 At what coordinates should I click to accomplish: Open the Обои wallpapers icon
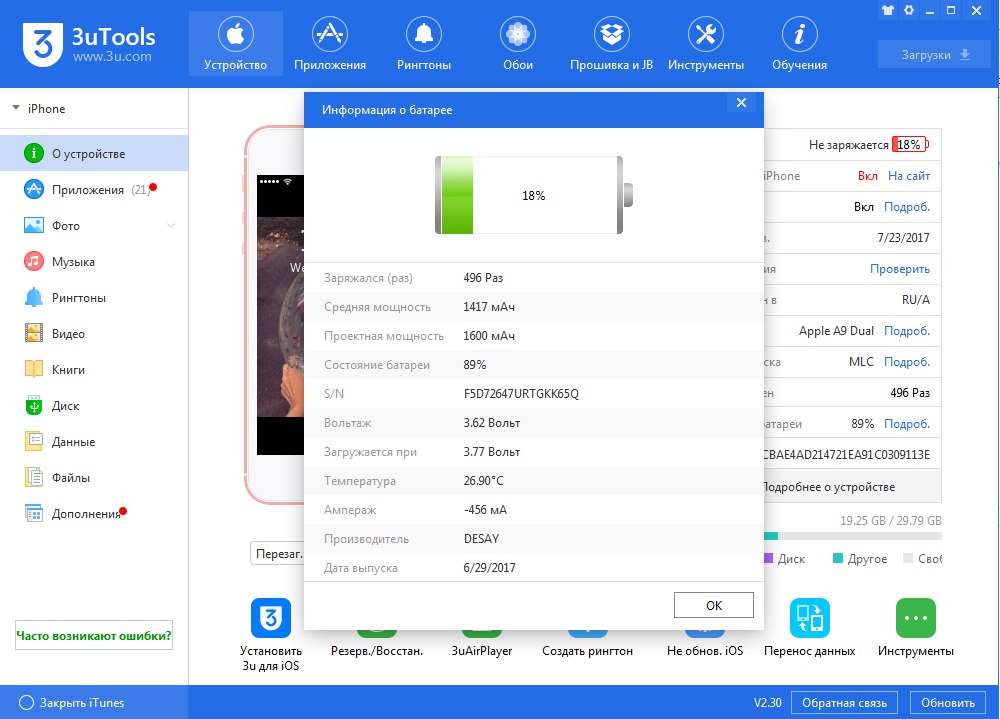click(x=518, y=43)
